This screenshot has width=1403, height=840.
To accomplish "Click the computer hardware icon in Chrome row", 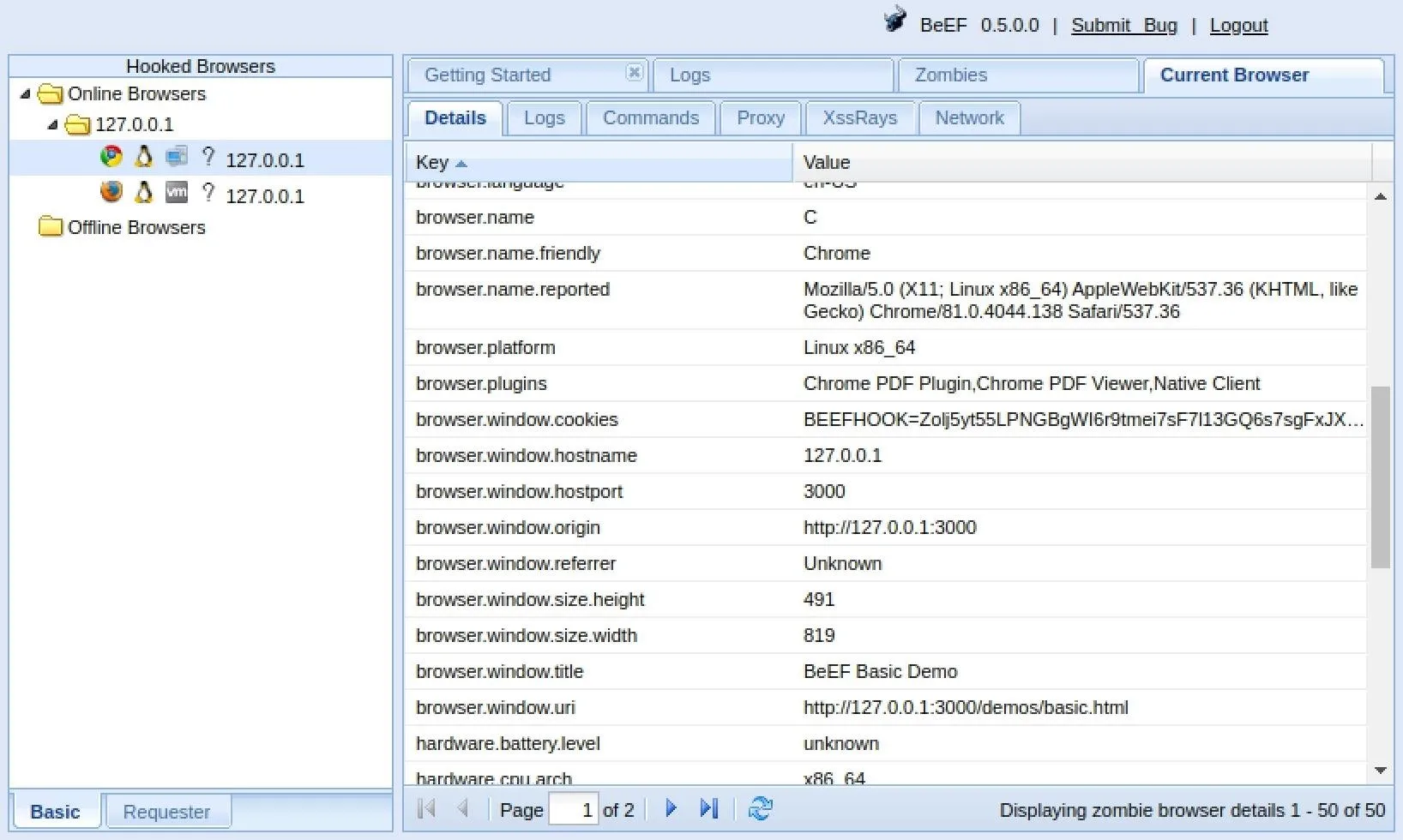I will (177, 157).
